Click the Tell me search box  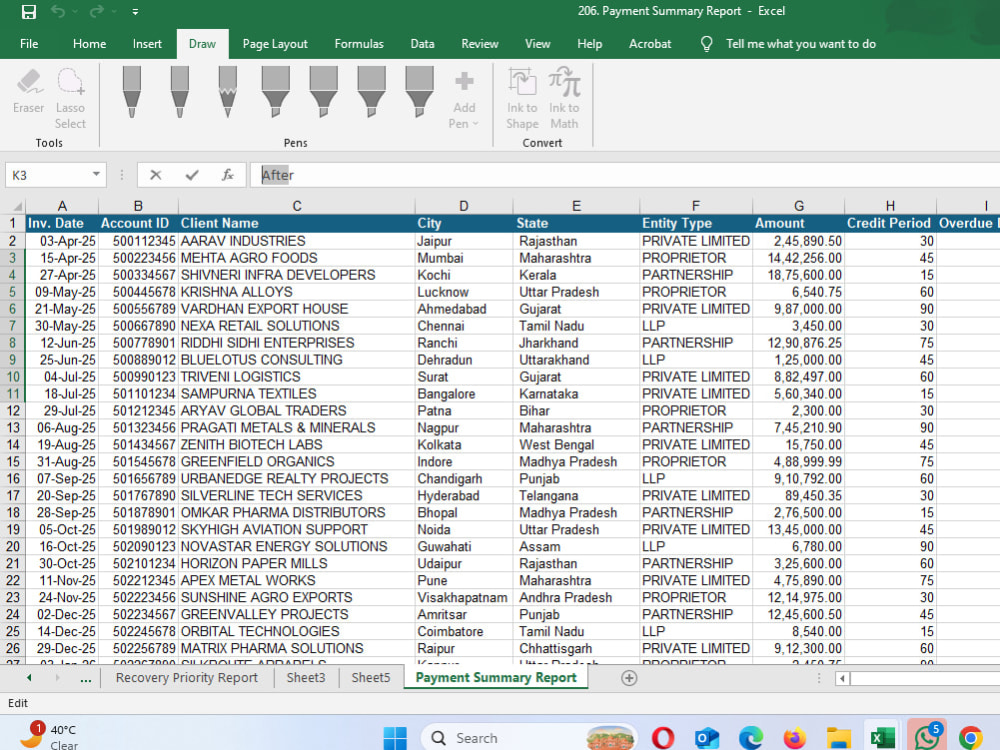click(x=800, y=44)
